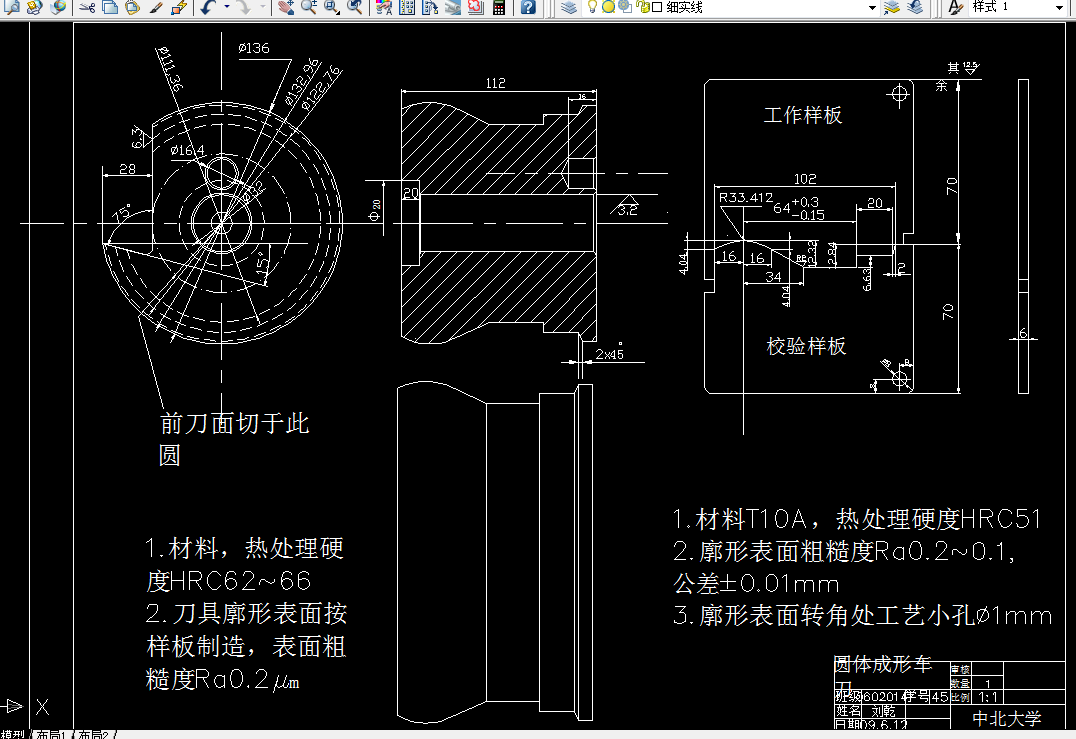Viewport: 1076px width, 739px height.
Task: Toggle the freeze sun icon for current layer
Action: click(609, 8)
